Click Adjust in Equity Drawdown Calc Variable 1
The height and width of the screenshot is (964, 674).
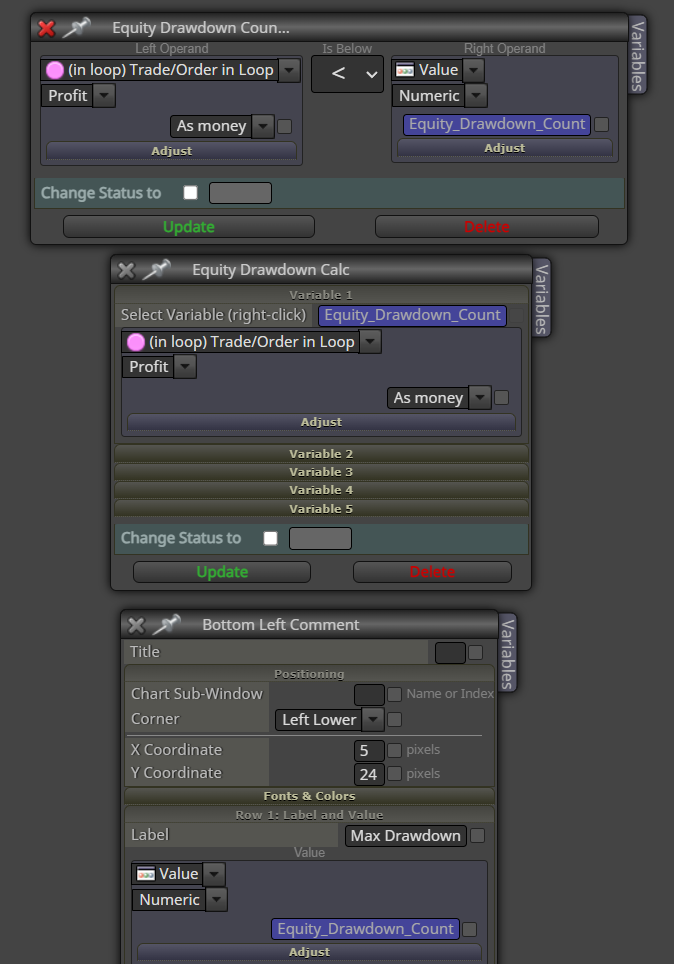321,422
